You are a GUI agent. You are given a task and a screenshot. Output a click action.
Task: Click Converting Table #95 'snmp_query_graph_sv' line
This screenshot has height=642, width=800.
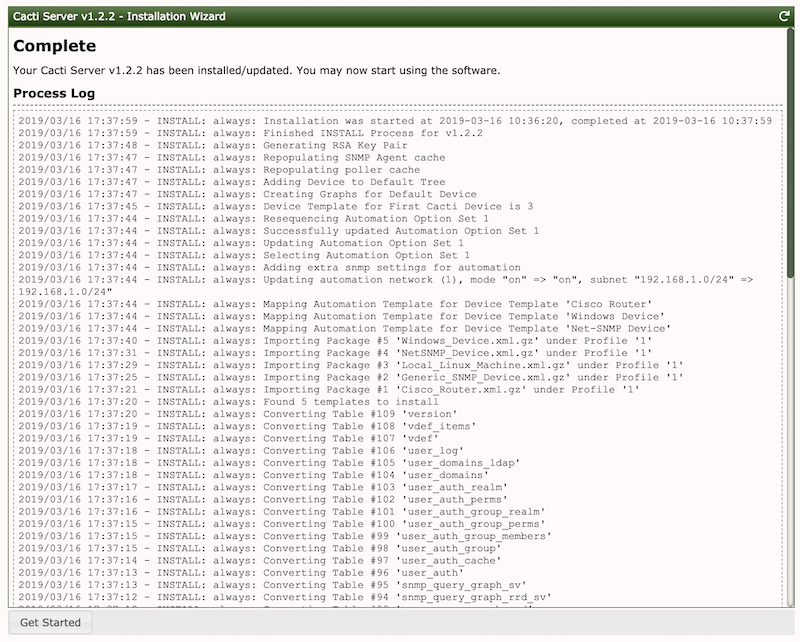(x=272, y=586)
